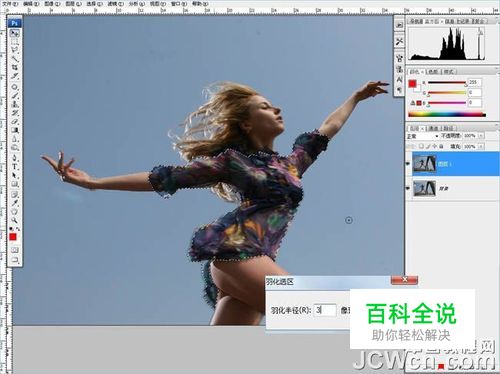Toggle visibility of 图层 1 layer

(x=408, y=164)
